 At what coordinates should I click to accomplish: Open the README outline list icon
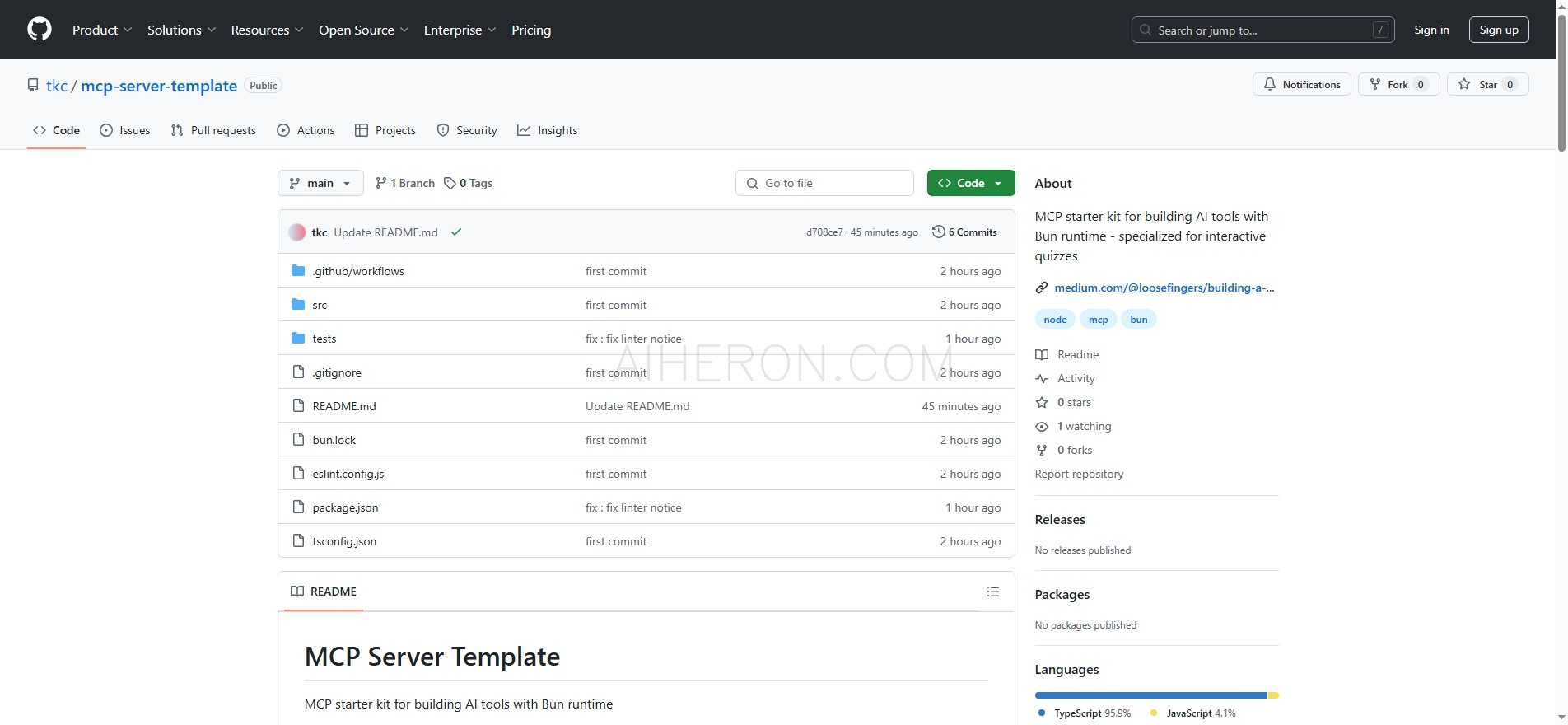(993, 592)
